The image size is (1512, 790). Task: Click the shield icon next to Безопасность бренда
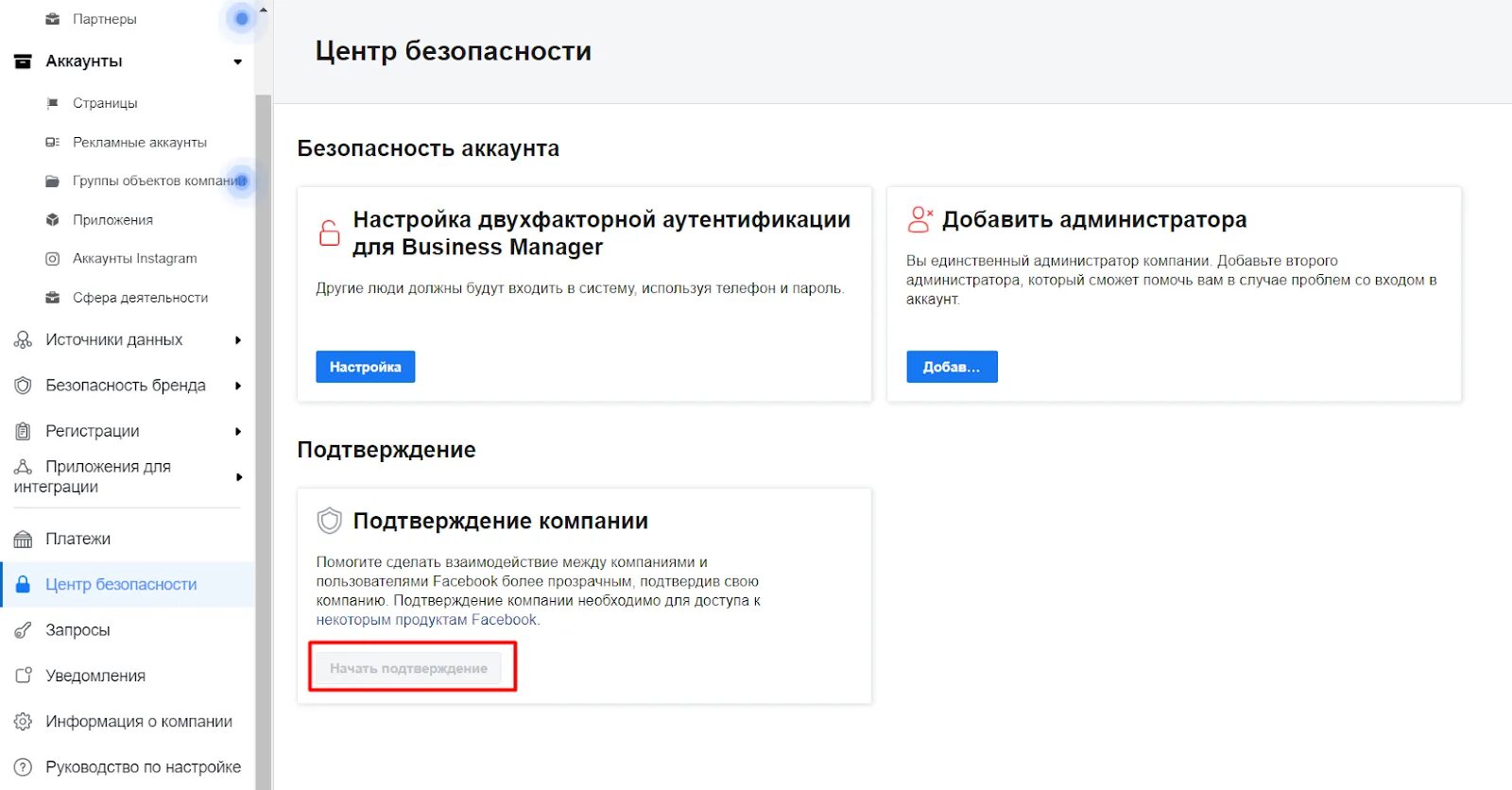coord(24,386)
